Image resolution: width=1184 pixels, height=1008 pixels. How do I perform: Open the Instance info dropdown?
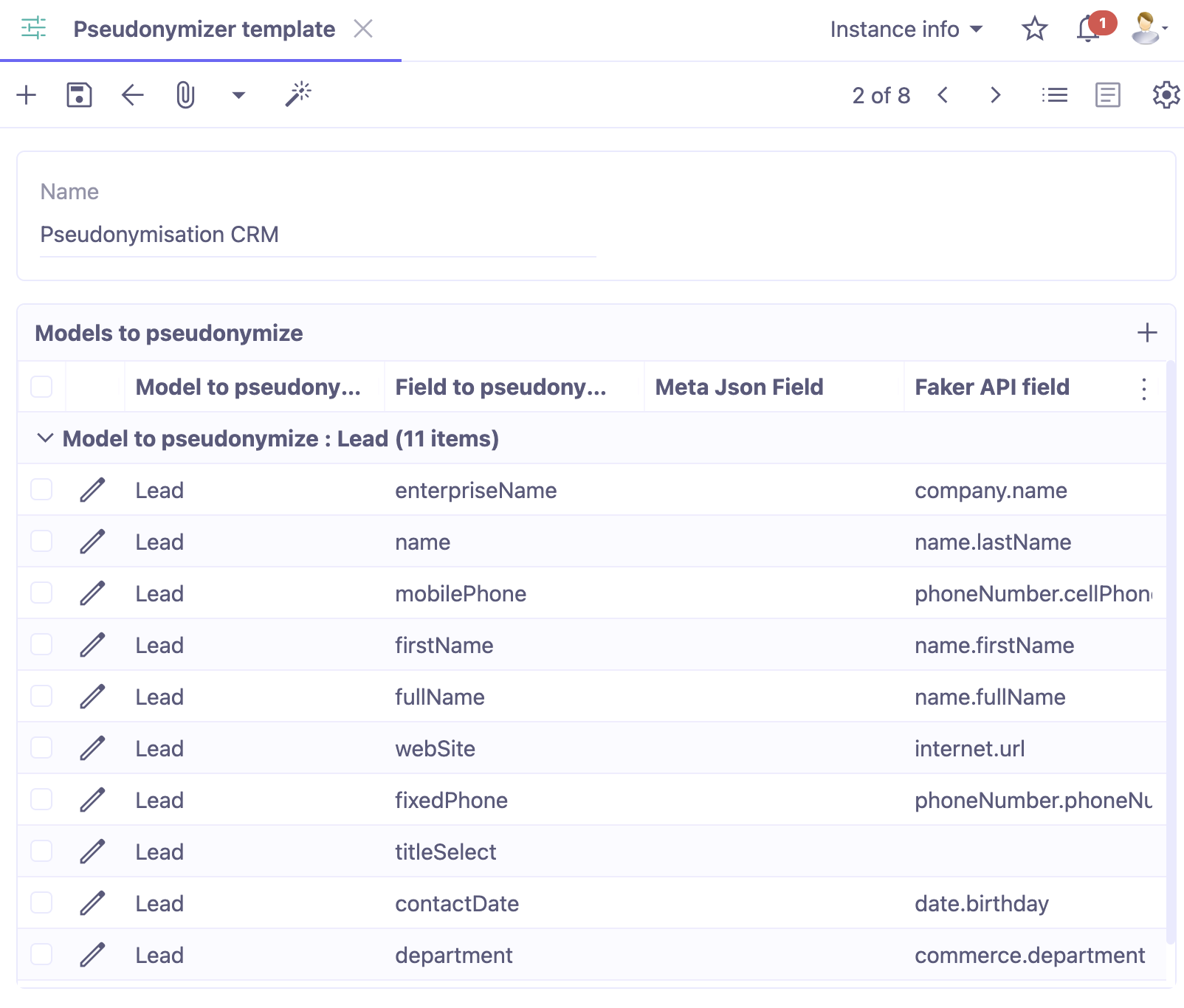click(x=907, y=30)
